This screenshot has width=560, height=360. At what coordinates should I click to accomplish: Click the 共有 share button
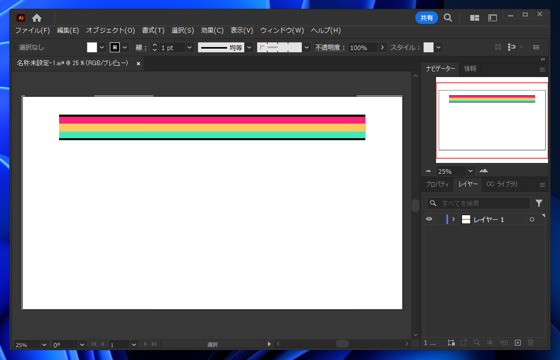point(426,18)
